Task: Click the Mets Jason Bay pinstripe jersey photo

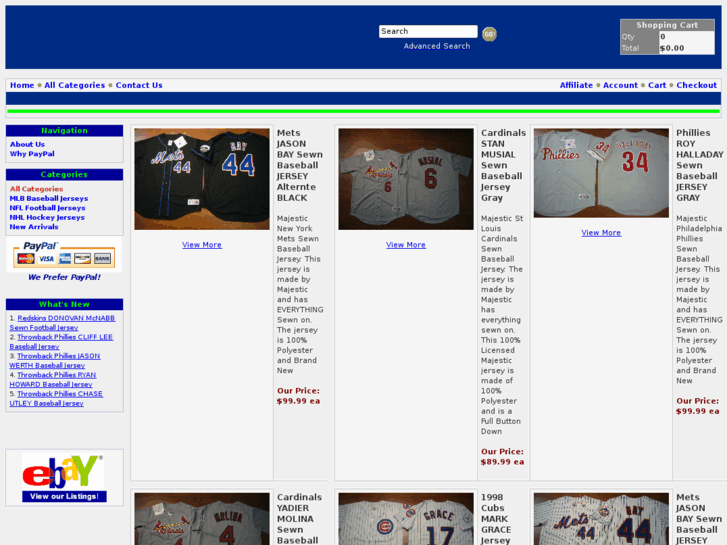Action: [x=601, y=519]
